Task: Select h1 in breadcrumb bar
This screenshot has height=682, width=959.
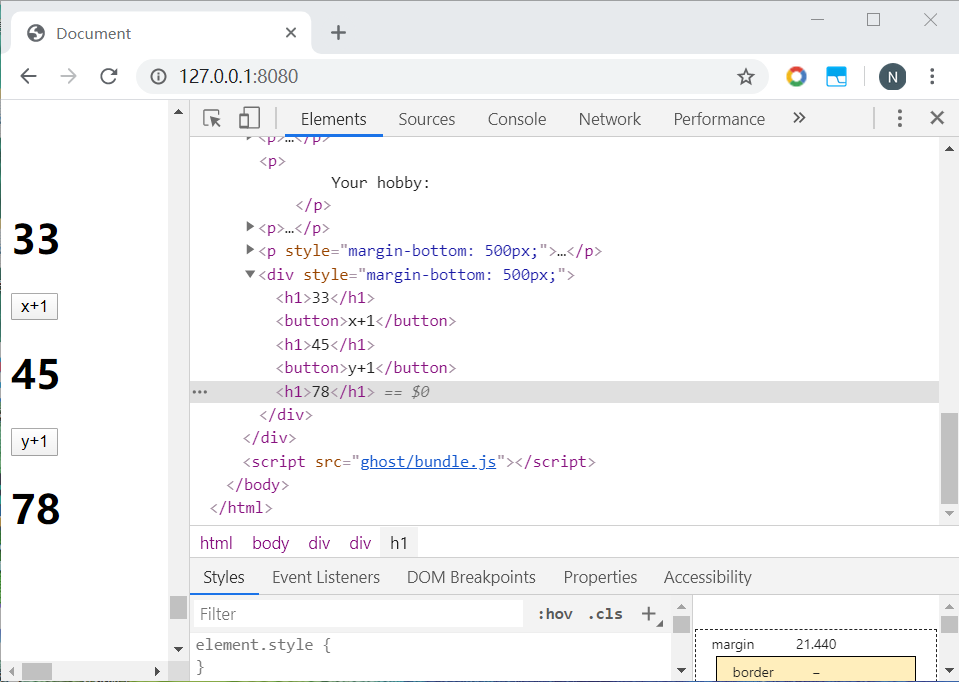Action: 399,543
